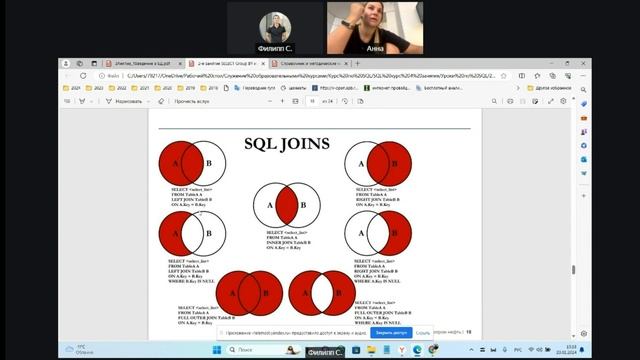640x360 pixels.
Task: Zoom out the PDF with the minus
Action: tap(270, 101)
